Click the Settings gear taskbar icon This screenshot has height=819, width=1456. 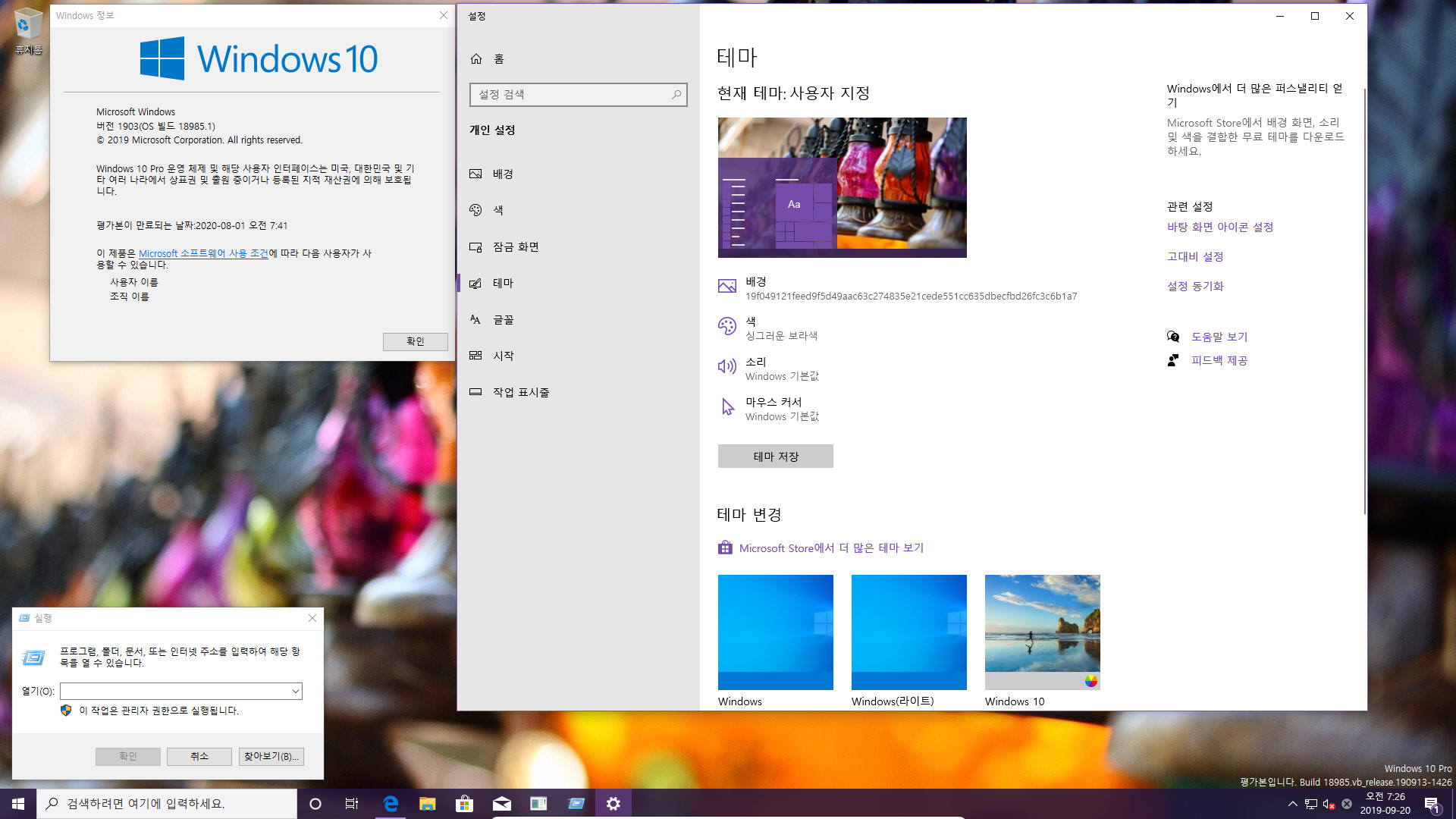tap(613, 804)
